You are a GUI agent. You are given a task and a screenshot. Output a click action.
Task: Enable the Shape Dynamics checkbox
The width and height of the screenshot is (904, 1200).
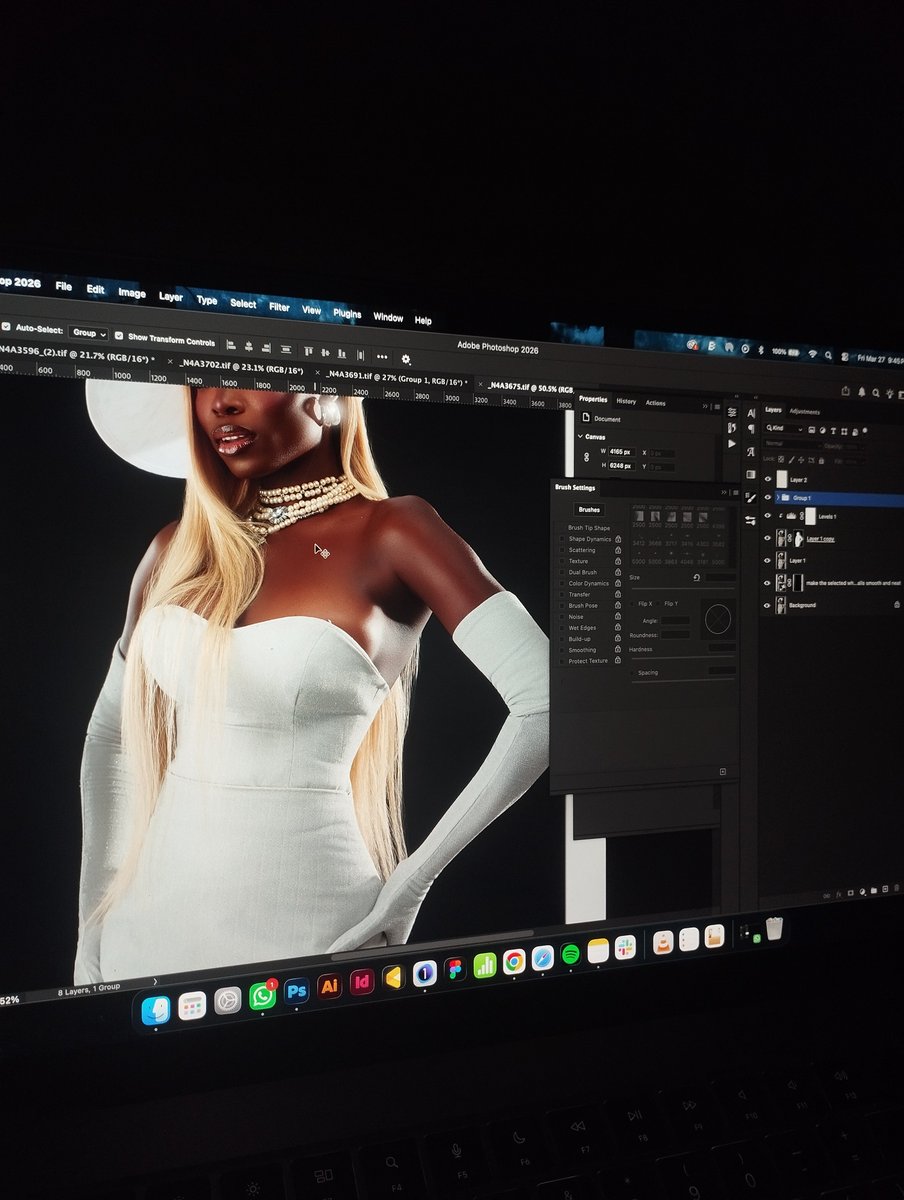561,538
